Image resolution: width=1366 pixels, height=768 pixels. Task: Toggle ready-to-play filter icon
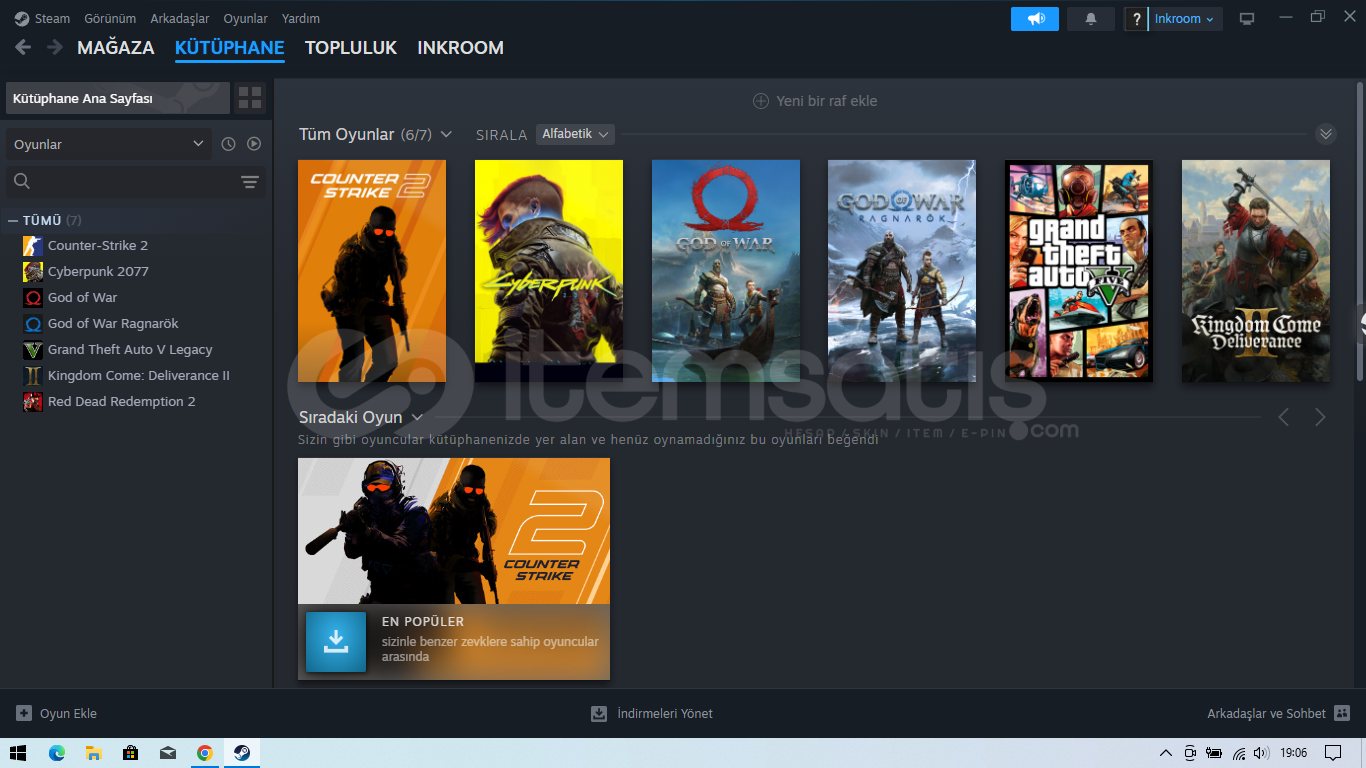tap(254, 144)
